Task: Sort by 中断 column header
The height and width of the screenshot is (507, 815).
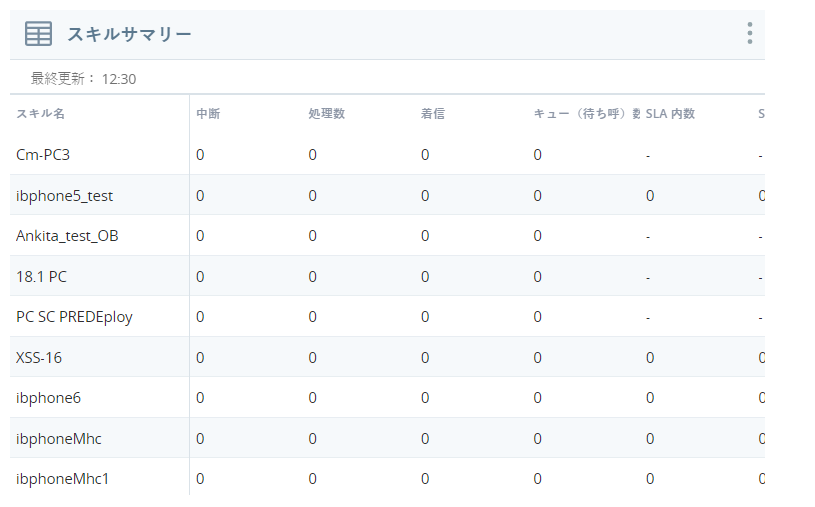Action: point(208,113)
